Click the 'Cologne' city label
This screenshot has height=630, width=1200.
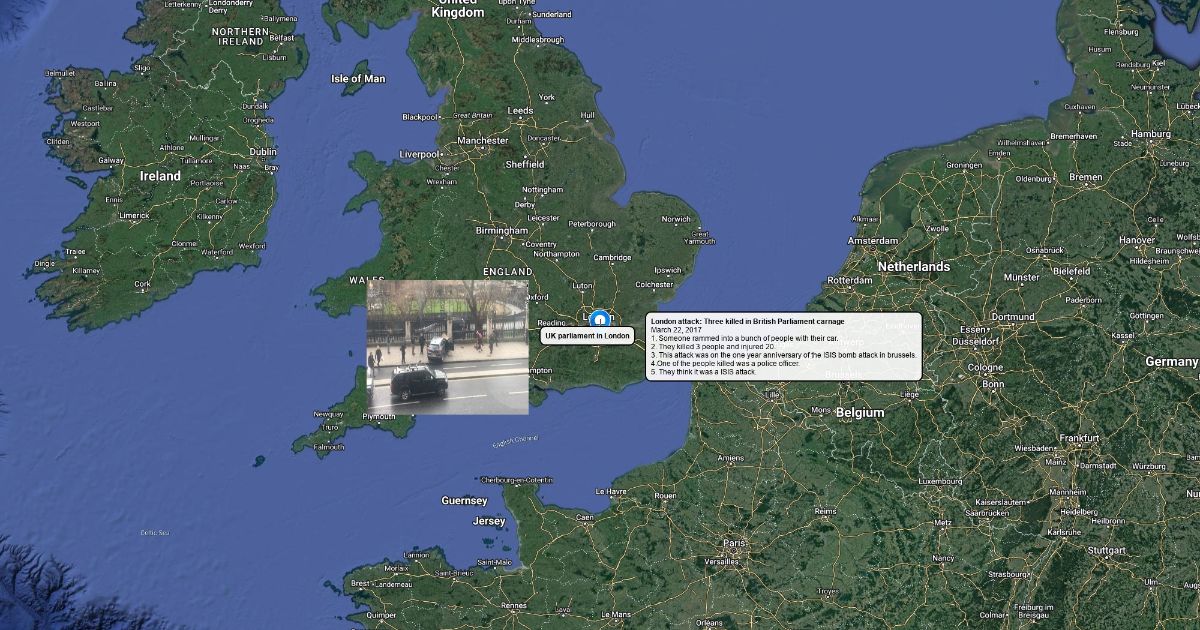point(987,368)
